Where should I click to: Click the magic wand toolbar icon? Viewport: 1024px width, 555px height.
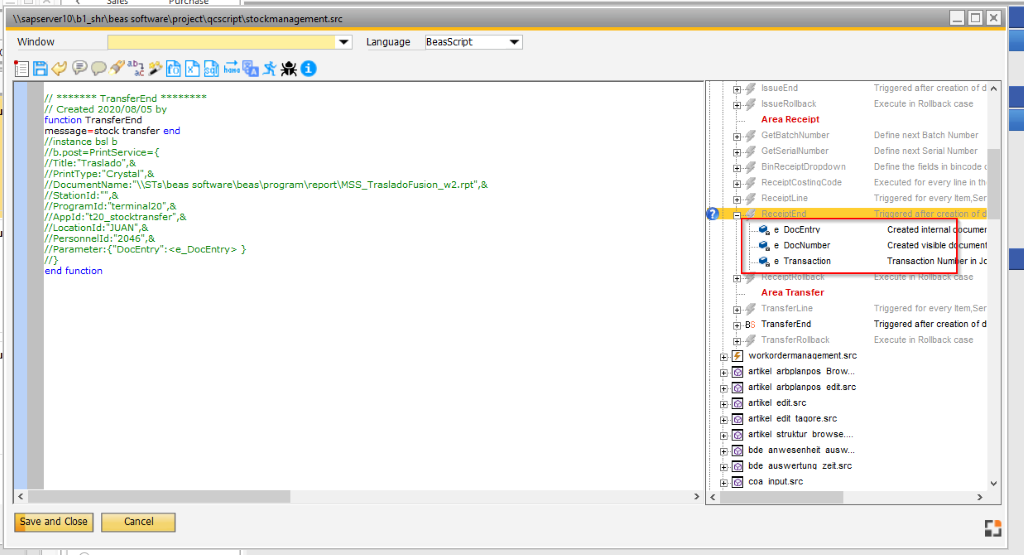pyautogui.click(x=155, y=69)
